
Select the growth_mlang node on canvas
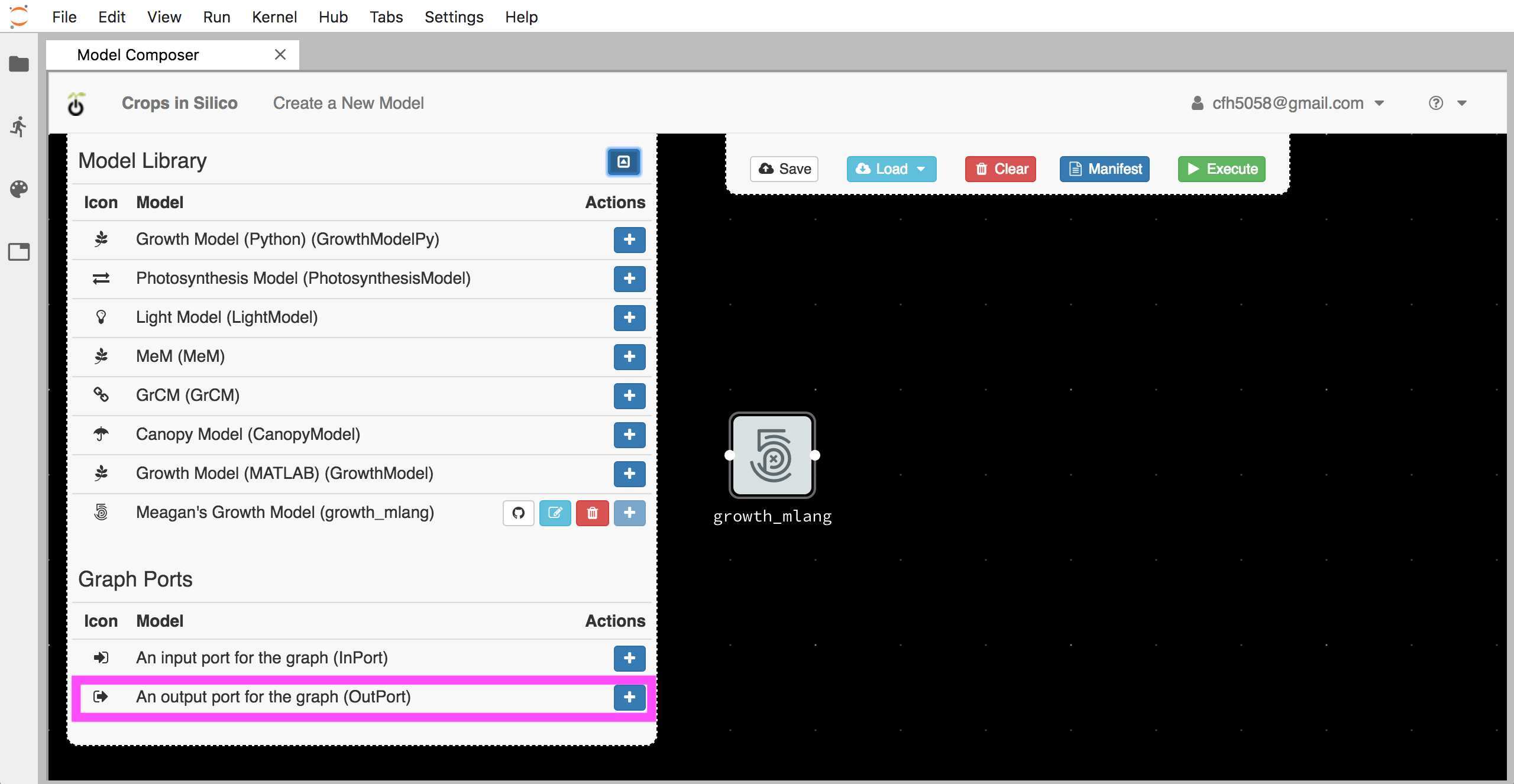click(x=772, y=455)
